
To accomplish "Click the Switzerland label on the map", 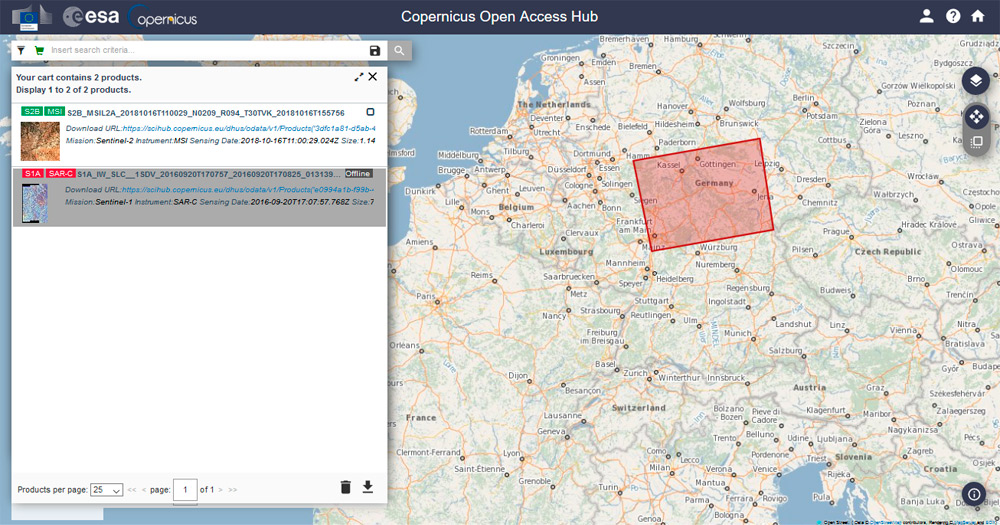I will click(x=638, y=408).
